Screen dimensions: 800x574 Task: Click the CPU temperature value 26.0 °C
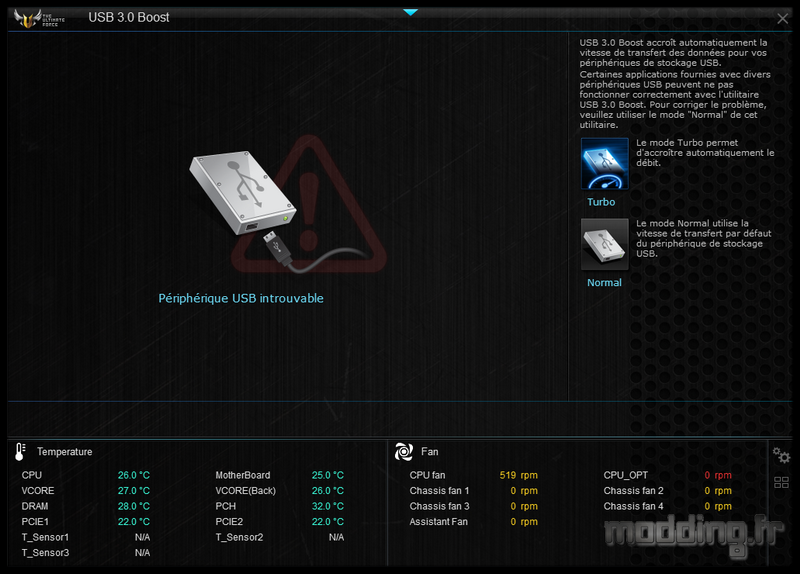point(134,475)
